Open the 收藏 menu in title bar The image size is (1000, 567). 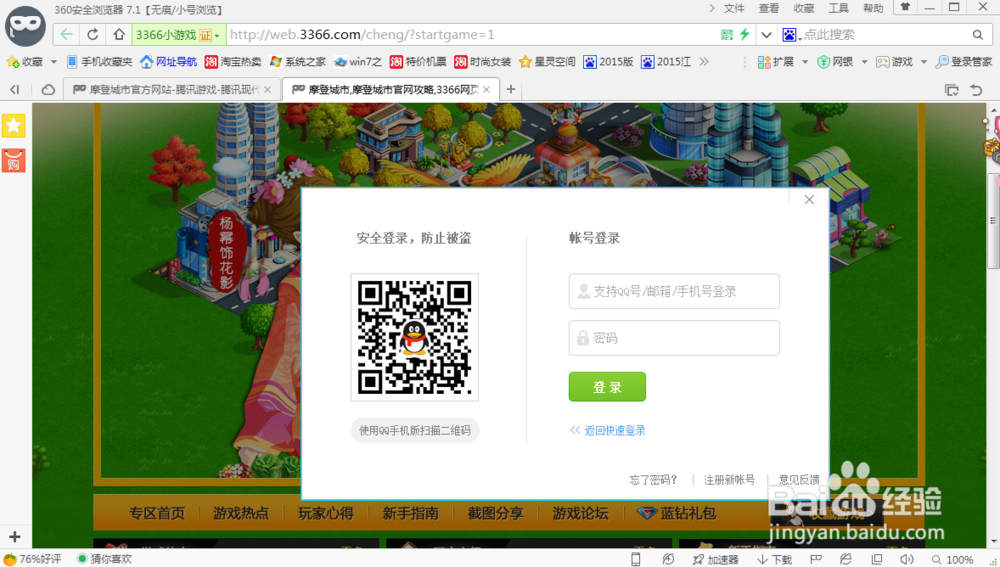pyautogui.click(x=804, y=8)
